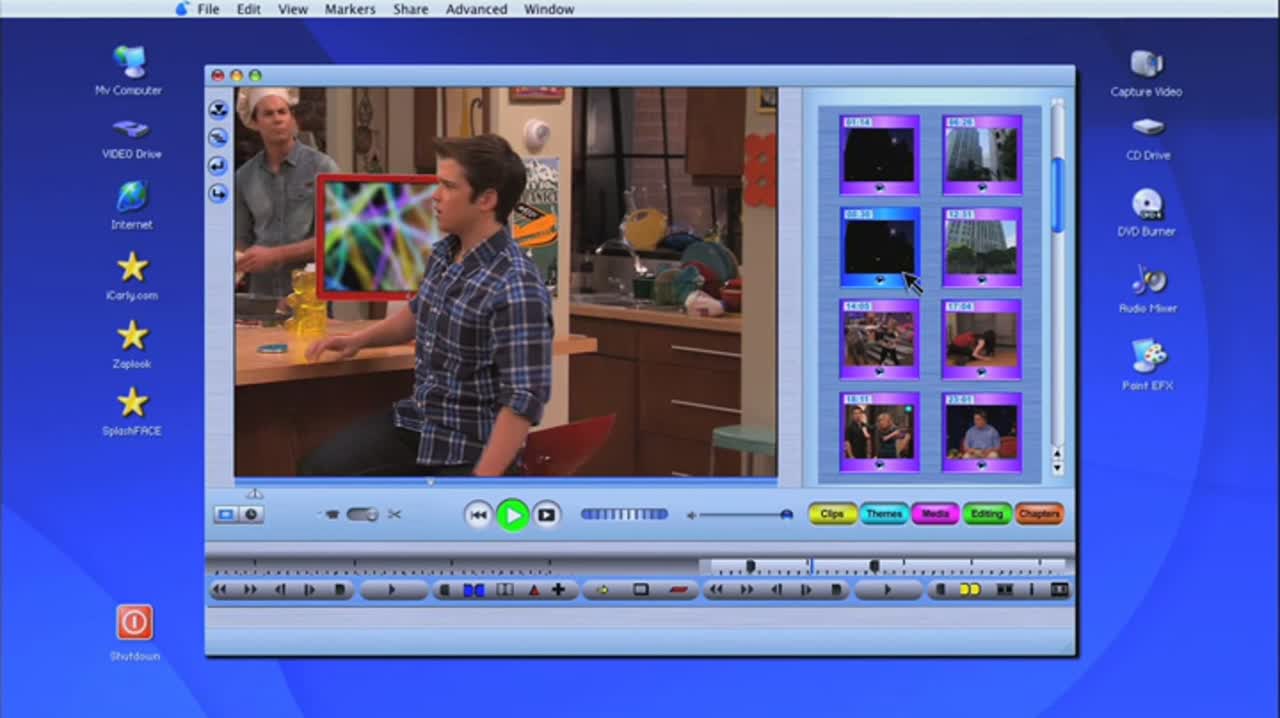The image size is (1280, 718).
Task: Click the rewind to start button
Action: (478, 515)
